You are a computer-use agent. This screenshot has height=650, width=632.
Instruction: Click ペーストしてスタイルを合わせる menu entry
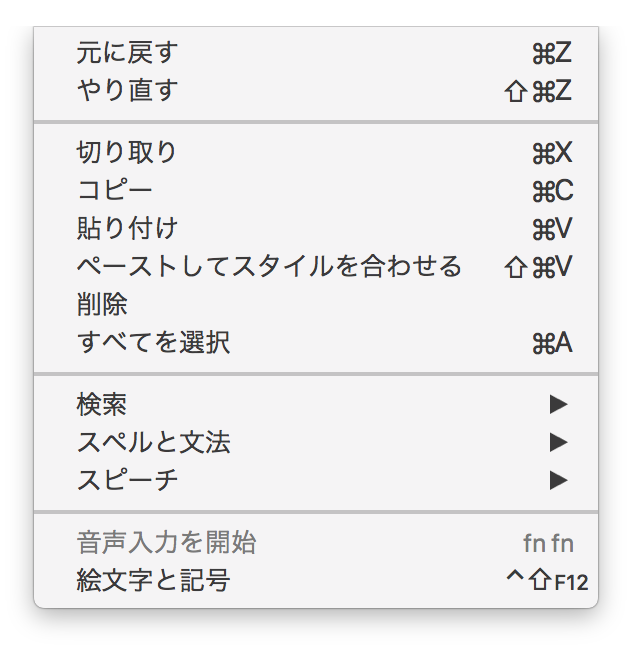tap(269, 267)
